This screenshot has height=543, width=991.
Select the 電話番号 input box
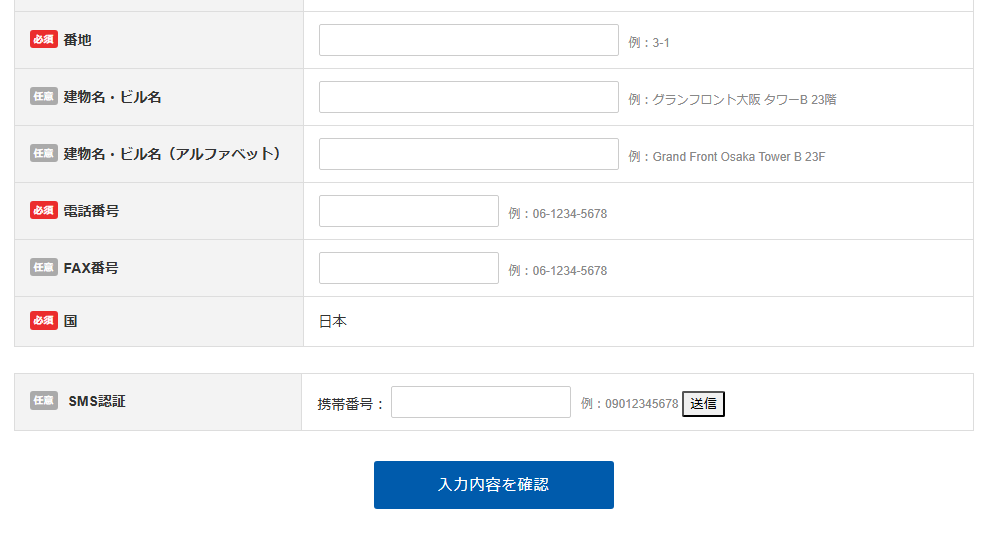pyautogui.click(x=408, y=211)
